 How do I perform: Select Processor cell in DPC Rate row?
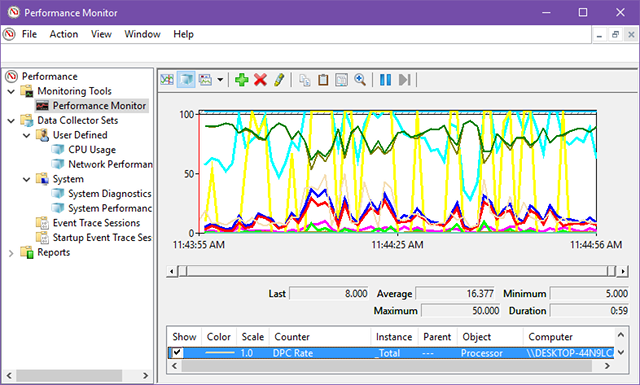(x=482, y=353)
